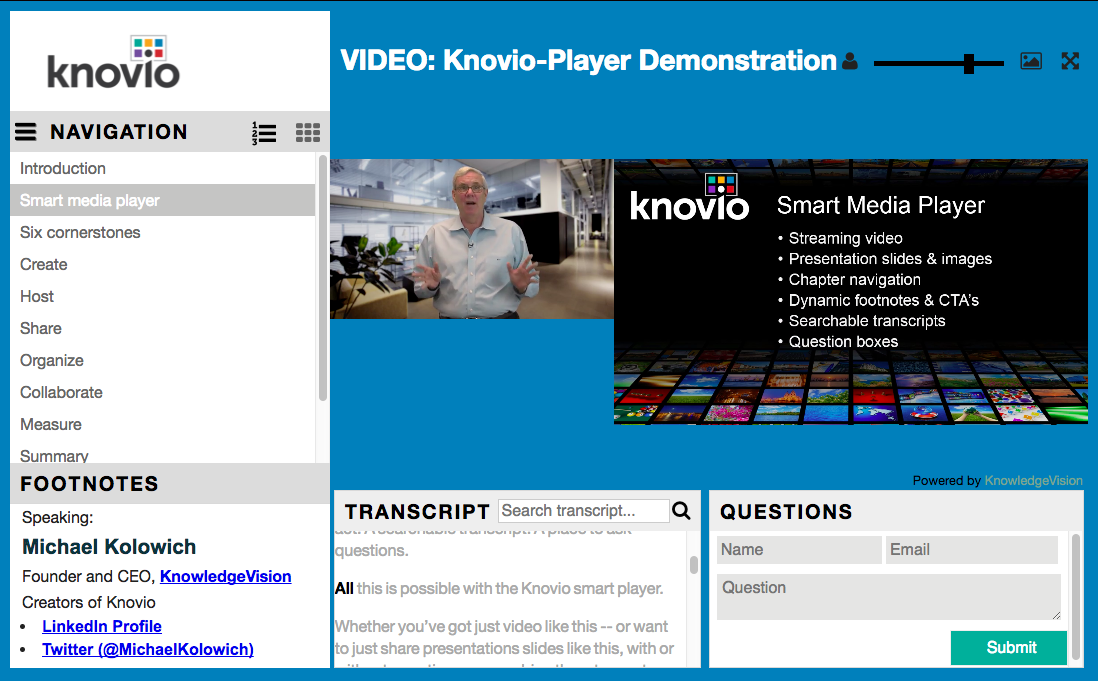
Task: Open the LinkedIn Profile link
Action: [x=102, y=627]
